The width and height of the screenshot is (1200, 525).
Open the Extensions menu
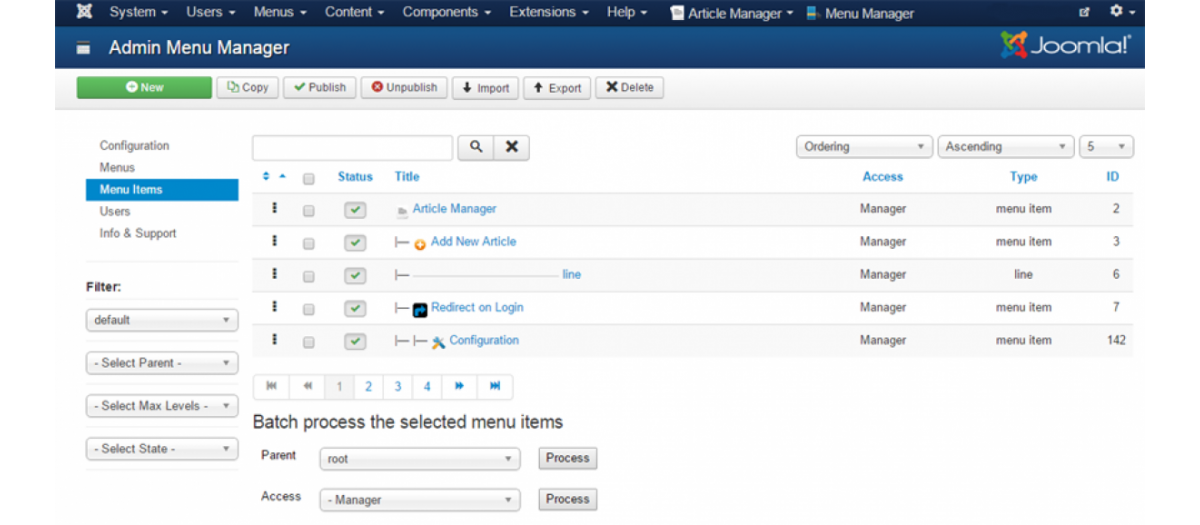[549, 12]
